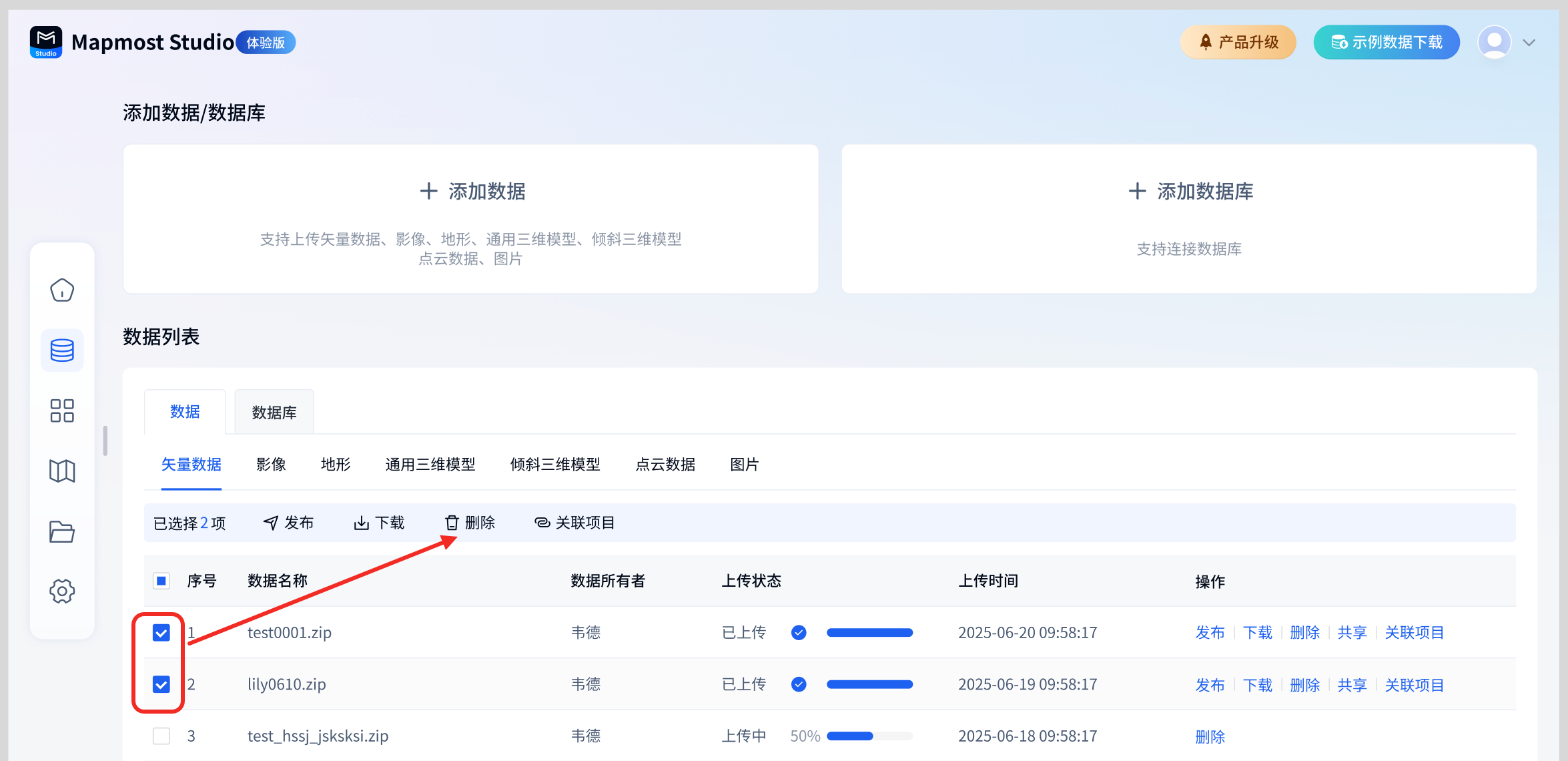
Task: Open the four-squares apps sidebar icon
Action: pyautogui.click(x=62, y=411)
